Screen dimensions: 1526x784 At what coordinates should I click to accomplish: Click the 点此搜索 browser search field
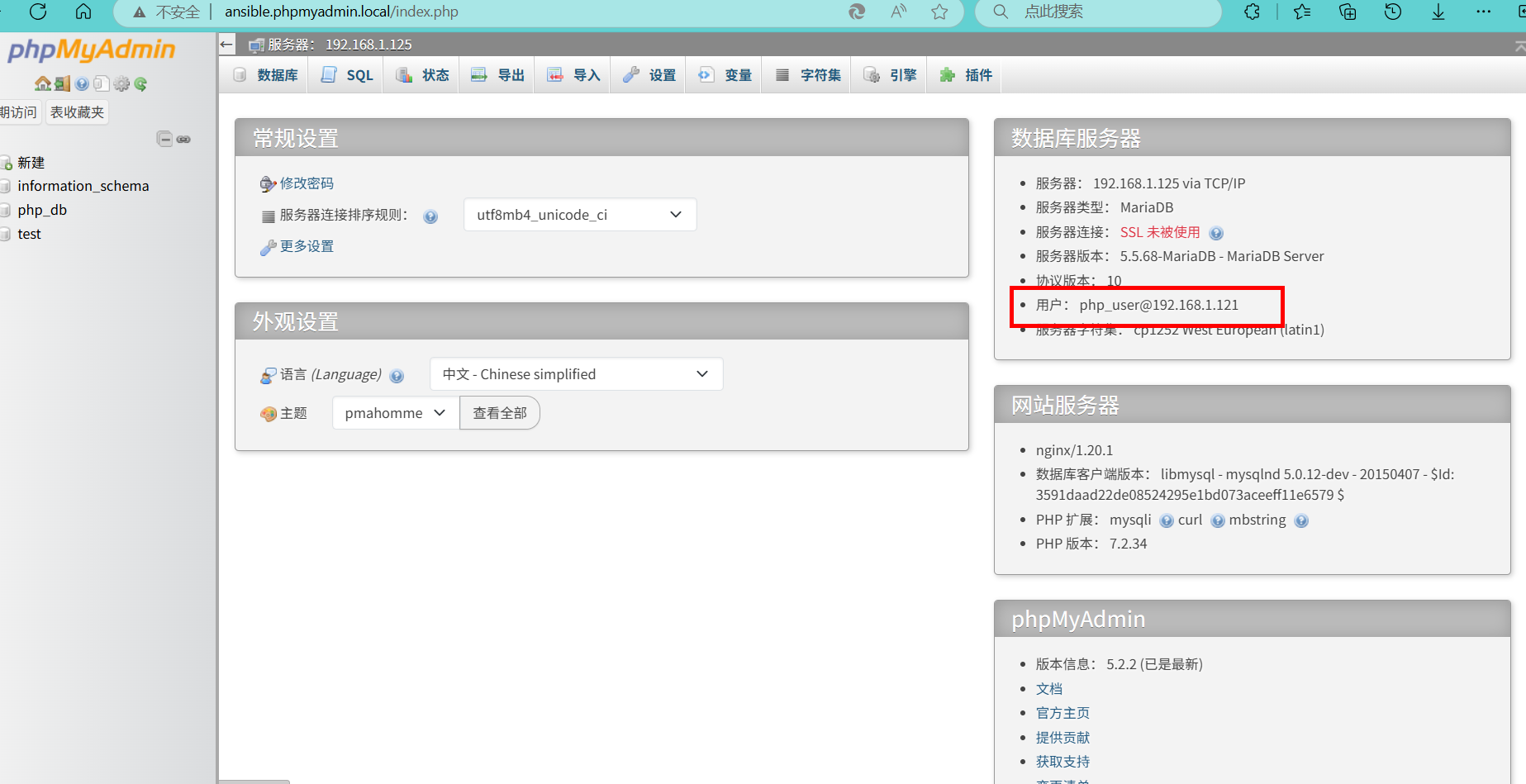coord(1099,12)
